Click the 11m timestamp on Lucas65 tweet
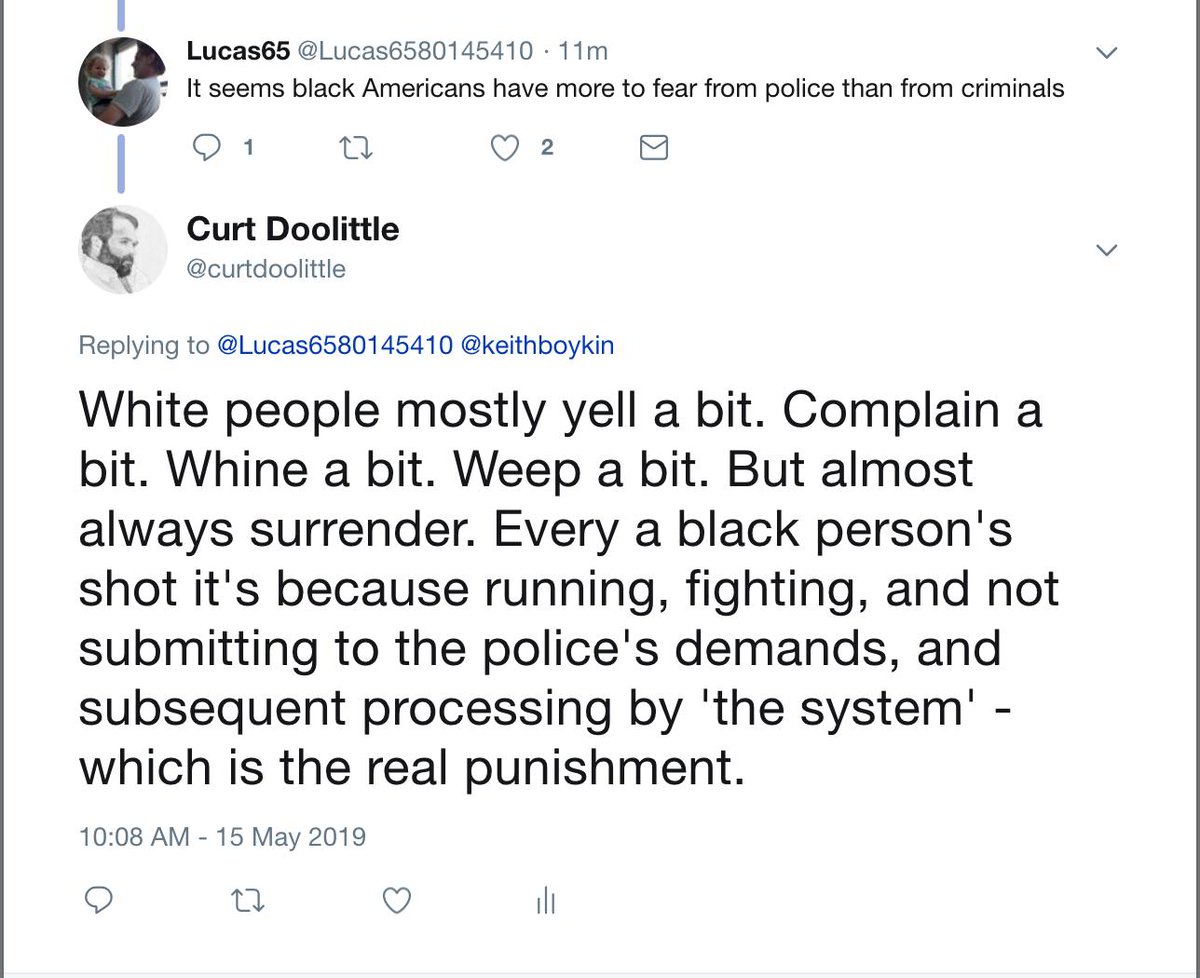Viewport: 1200px width, 978px height. [585, 50]
